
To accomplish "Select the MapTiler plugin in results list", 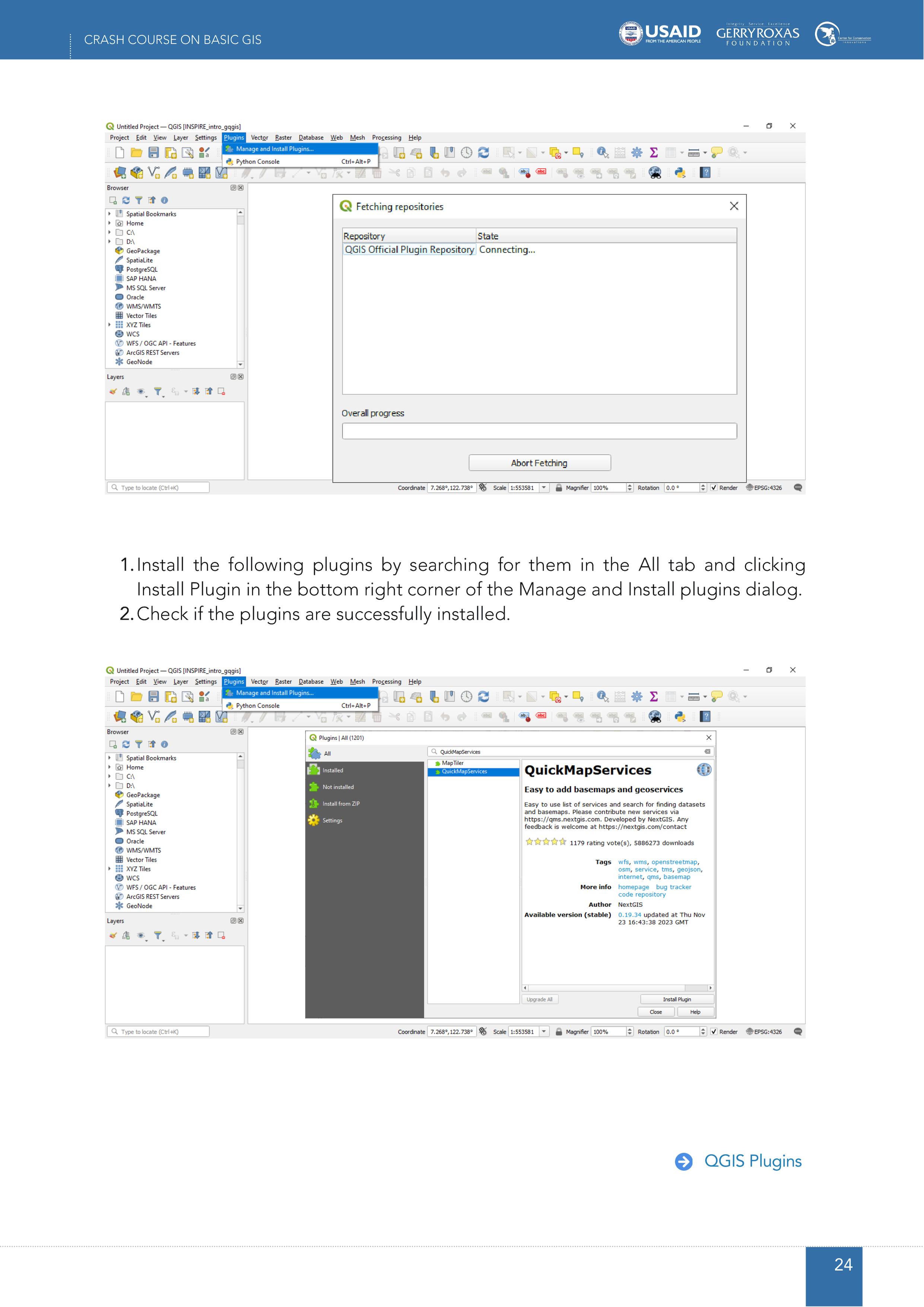I will (x=453, y=763).
